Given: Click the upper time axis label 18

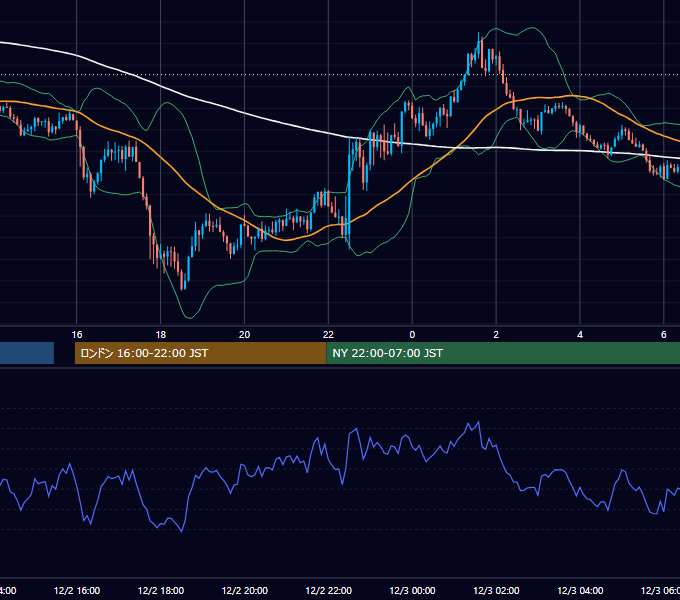Looking at the screenshot, I should coord(160,335).
